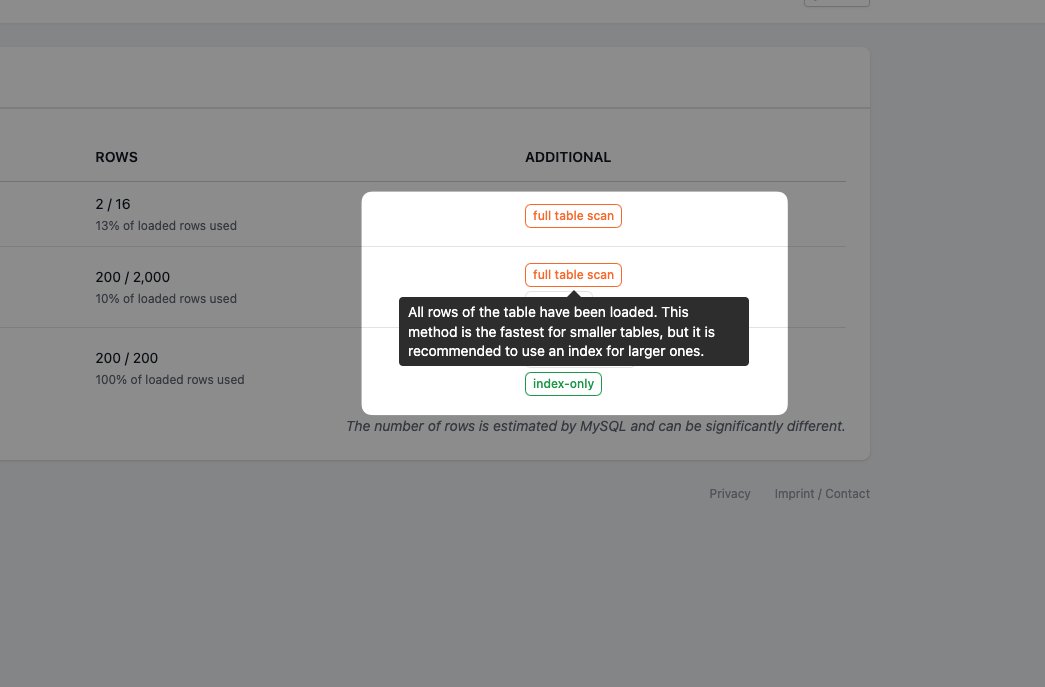
Task: Click the ROWS column header
Action: pyautogui.click(x=117, y=157)
